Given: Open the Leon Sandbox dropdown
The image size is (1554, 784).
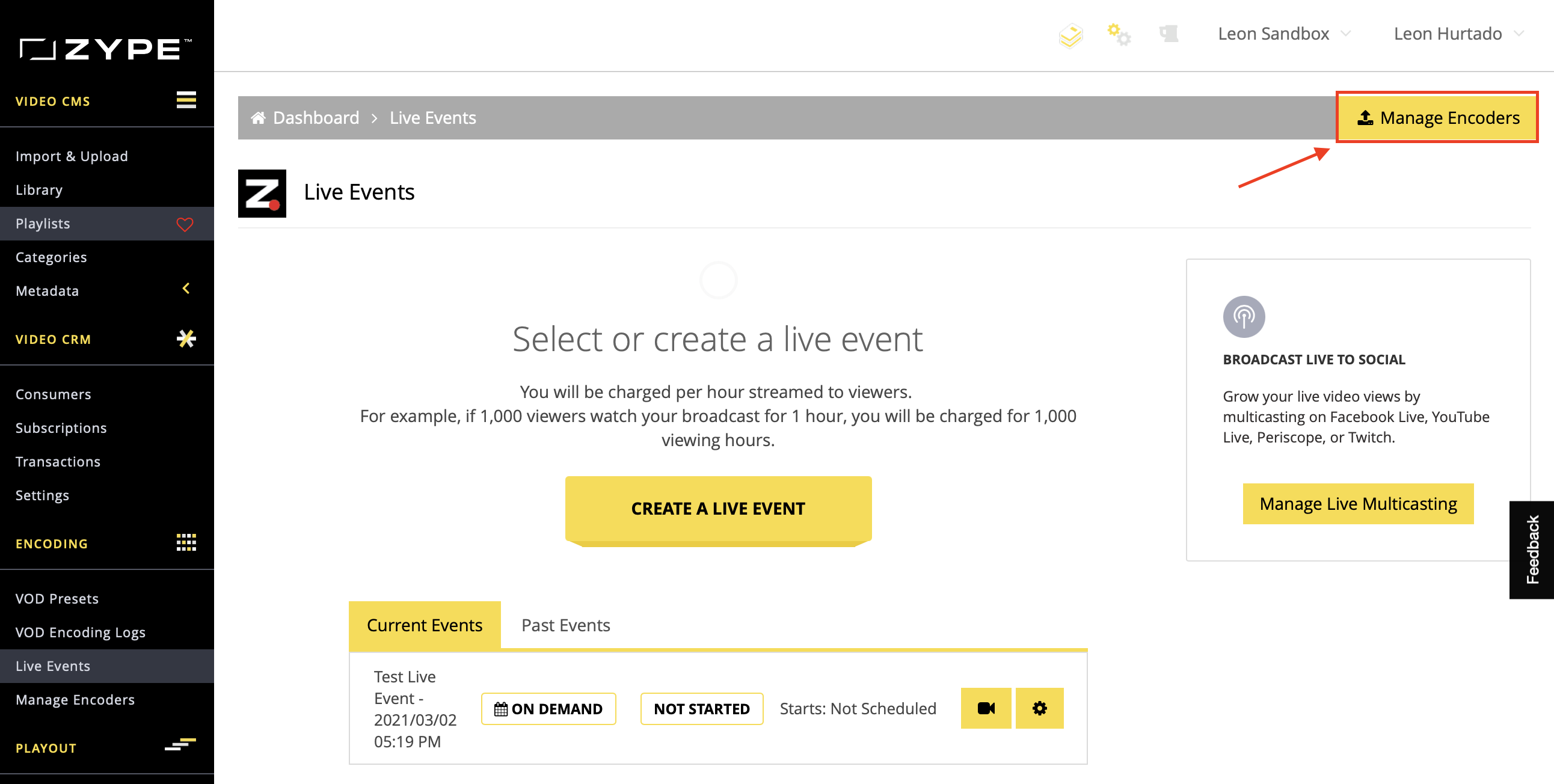Looking at the screenshot, I should point(1284,33).
